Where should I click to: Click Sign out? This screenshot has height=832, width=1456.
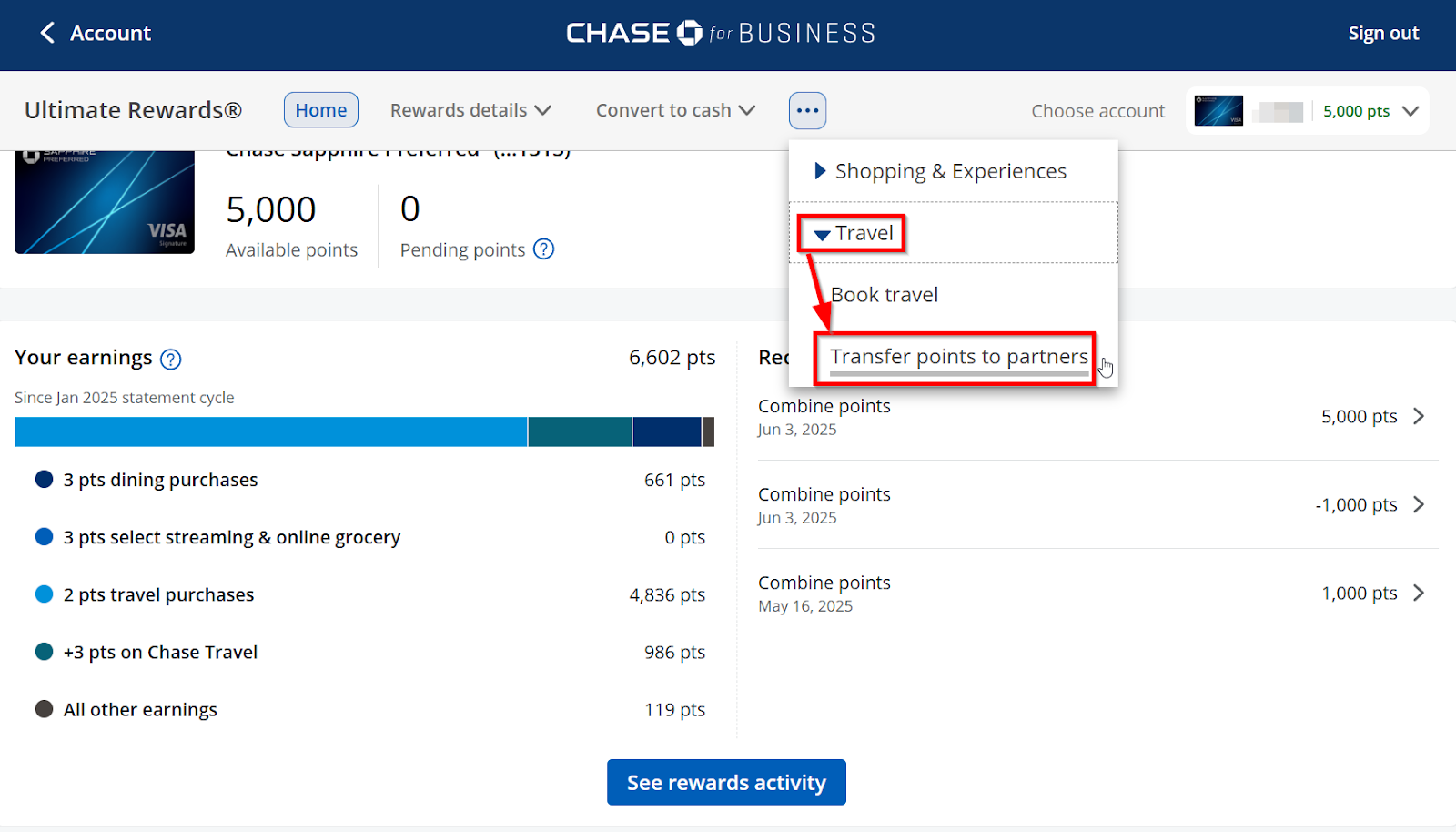pyautogui.click(x=1383, y=33)
